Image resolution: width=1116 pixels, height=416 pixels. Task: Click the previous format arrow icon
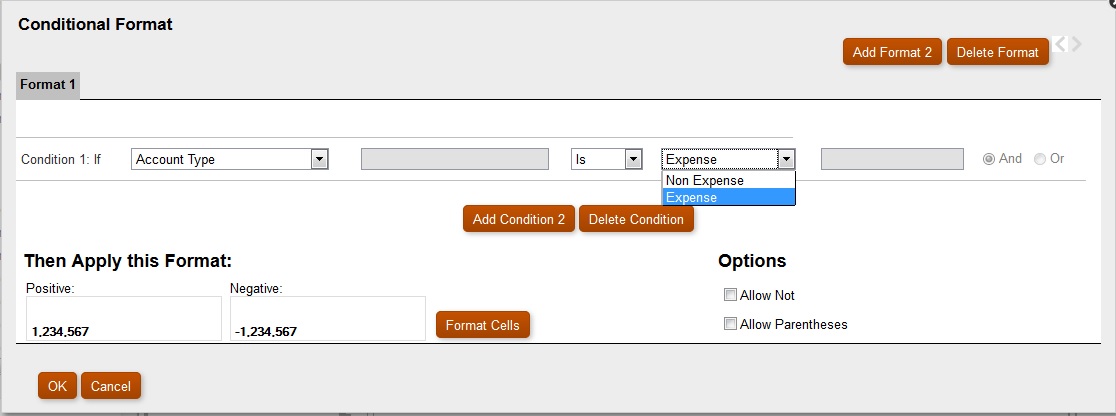[1061, 44]
